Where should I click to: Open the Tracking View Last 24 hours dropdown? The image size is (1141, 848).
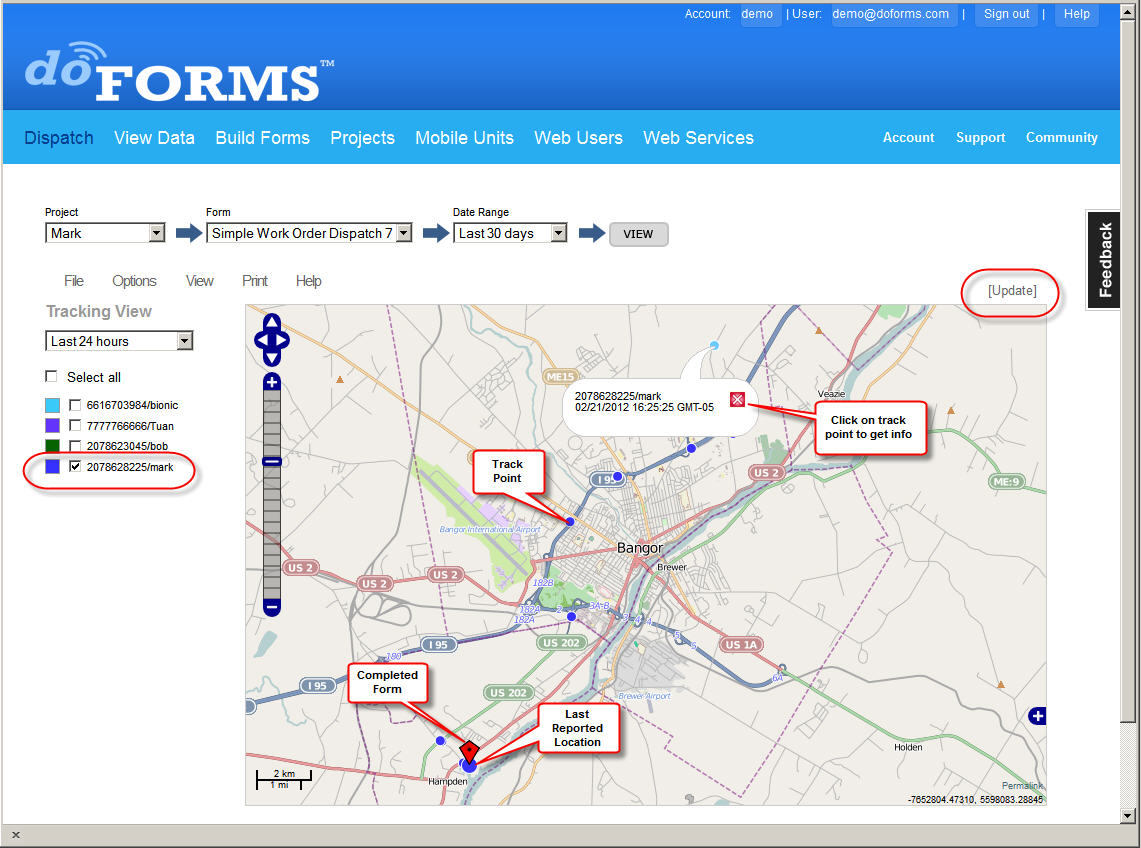(x=119, y=341)
